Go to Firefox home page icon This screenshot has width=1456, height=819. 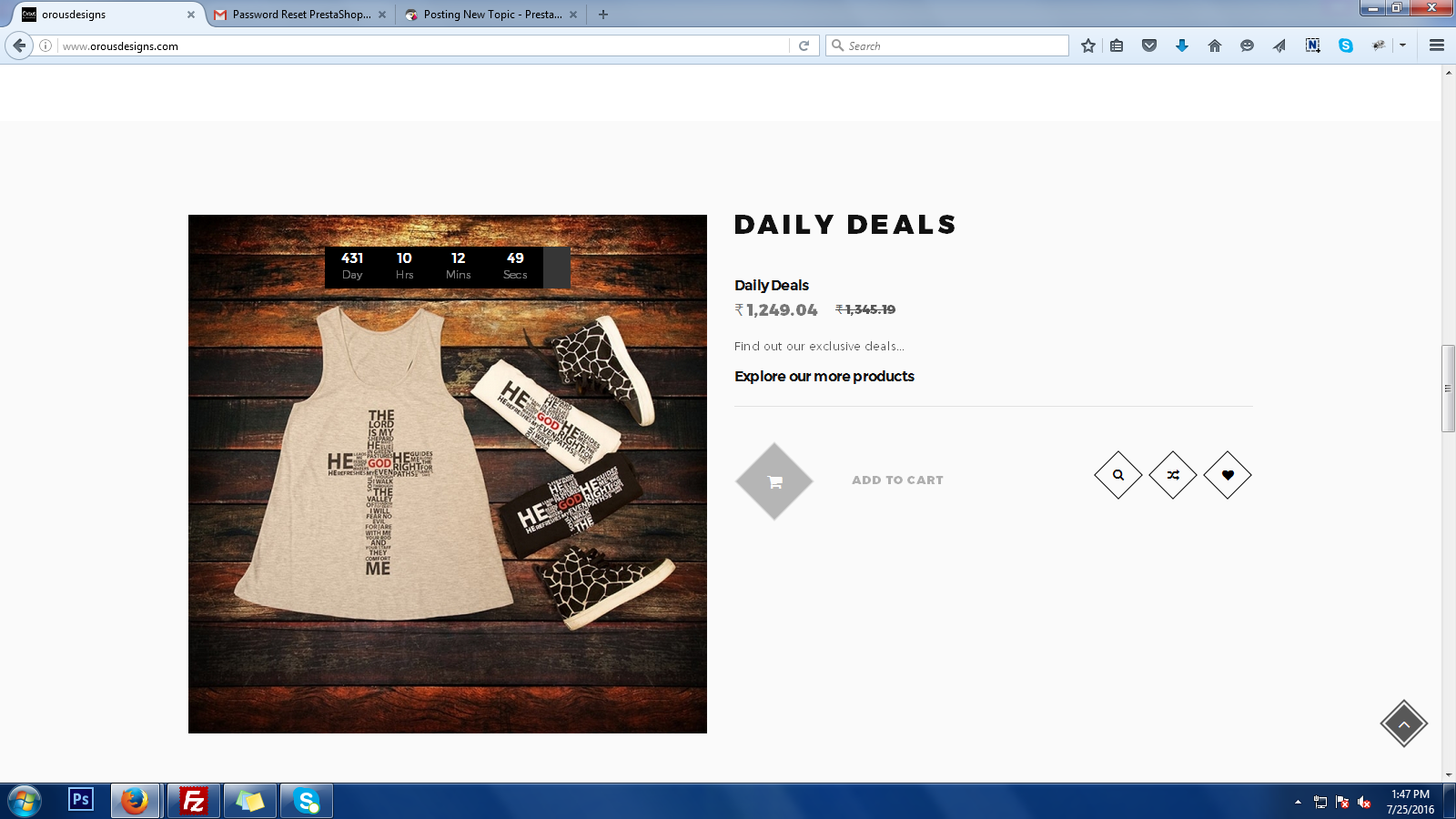[1215, 45]
